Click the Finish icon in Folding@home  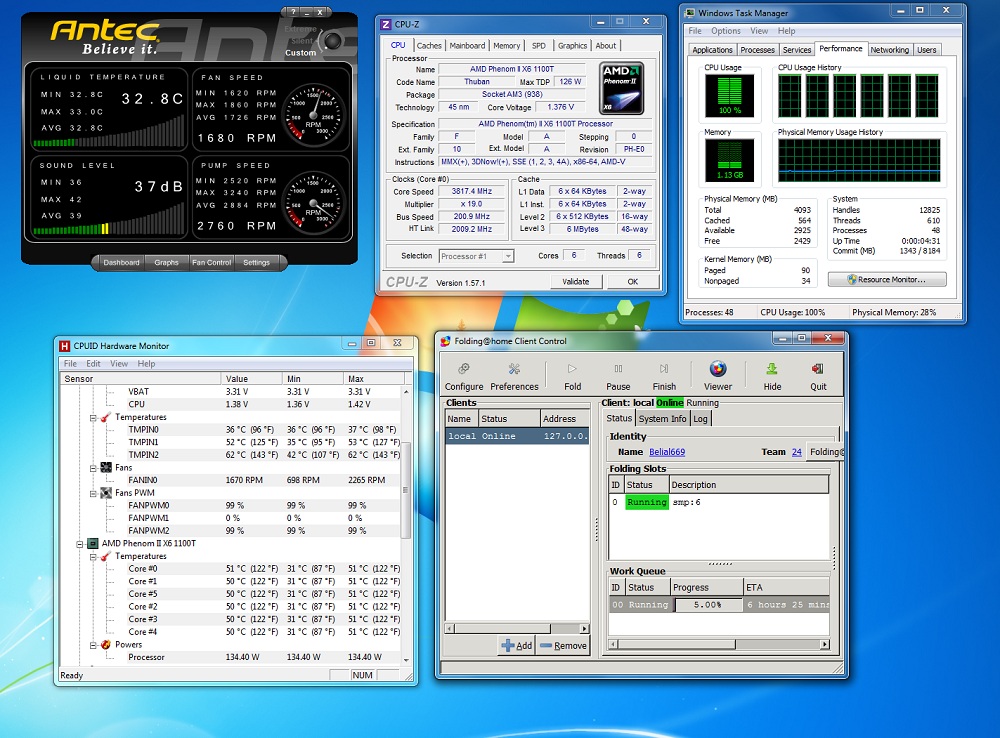coord(664,369)
